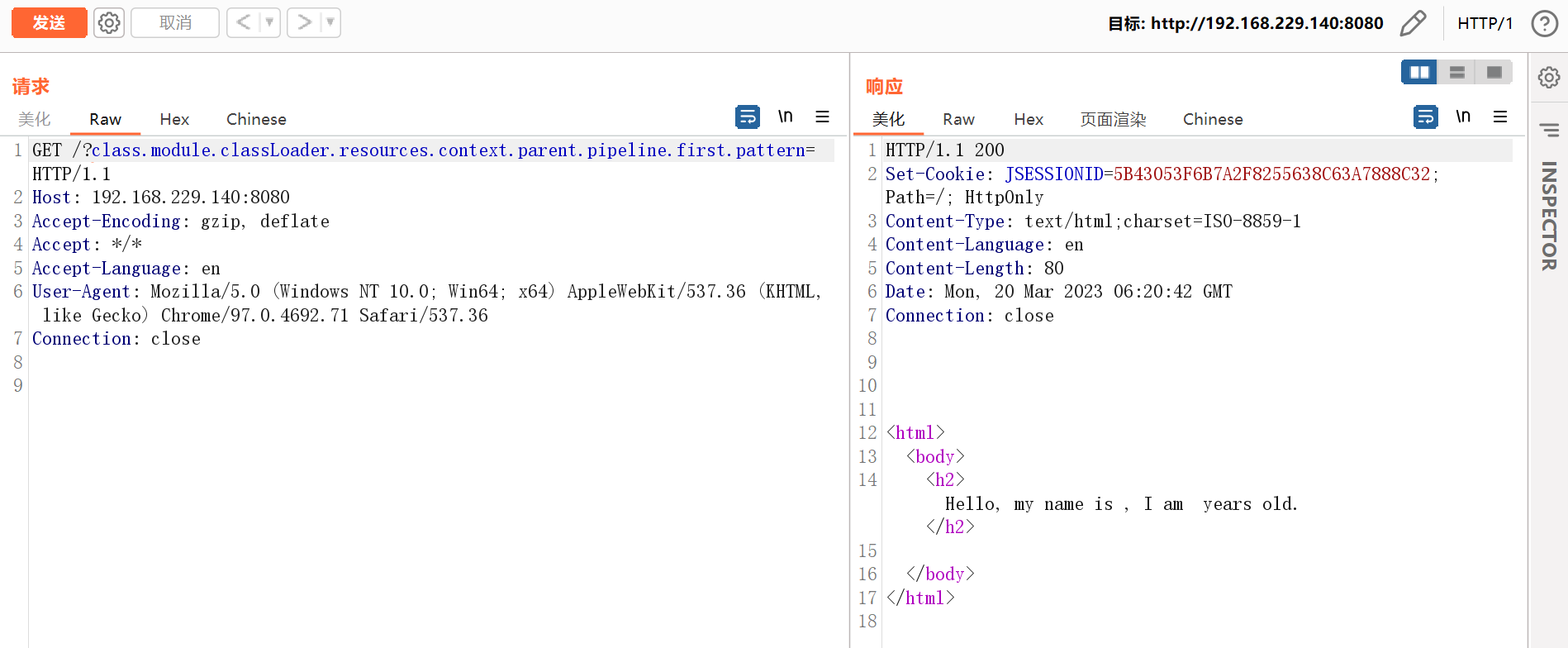Screen dimensions: 1568x648
Task: Switch to combined tabbed layout view
Action: (1494, 73)
